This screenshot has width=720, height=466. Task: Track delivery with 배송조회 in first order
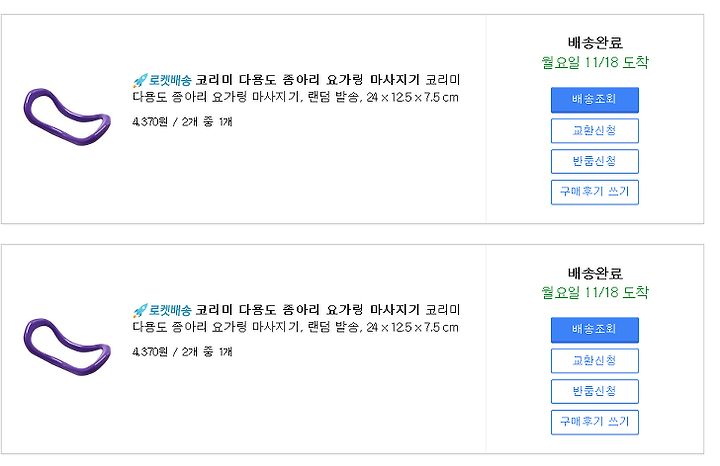click(x=595, y=100)
